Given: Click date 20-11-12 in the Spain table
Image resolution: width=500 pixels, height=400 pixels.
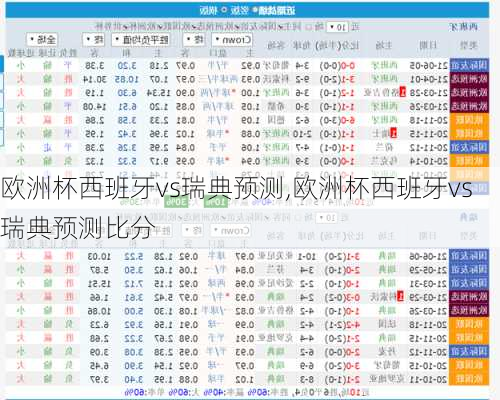Looking at the screenshot, I should (x=429, y=147).
